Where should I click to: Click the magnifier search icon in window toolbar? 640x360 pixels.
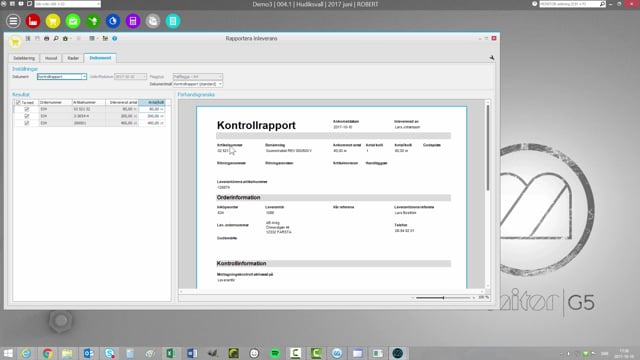56,38
